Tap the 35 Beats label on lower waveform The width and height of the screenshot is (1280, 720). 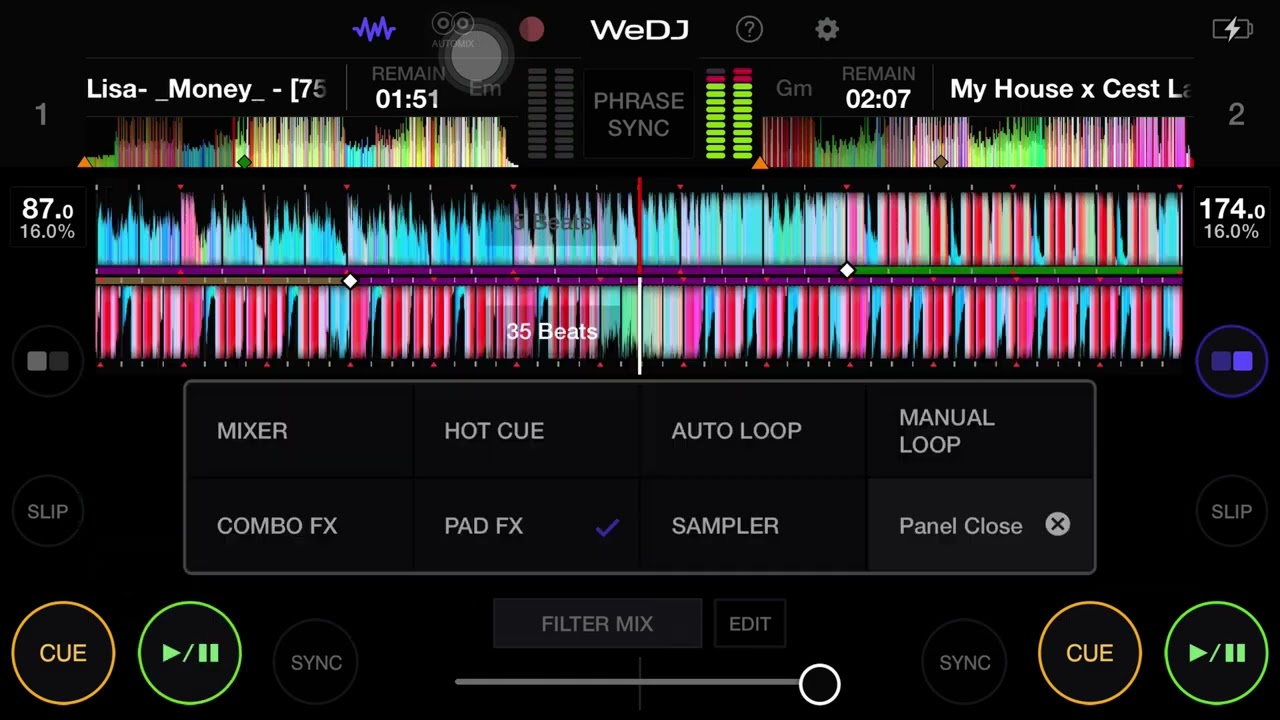551,331
